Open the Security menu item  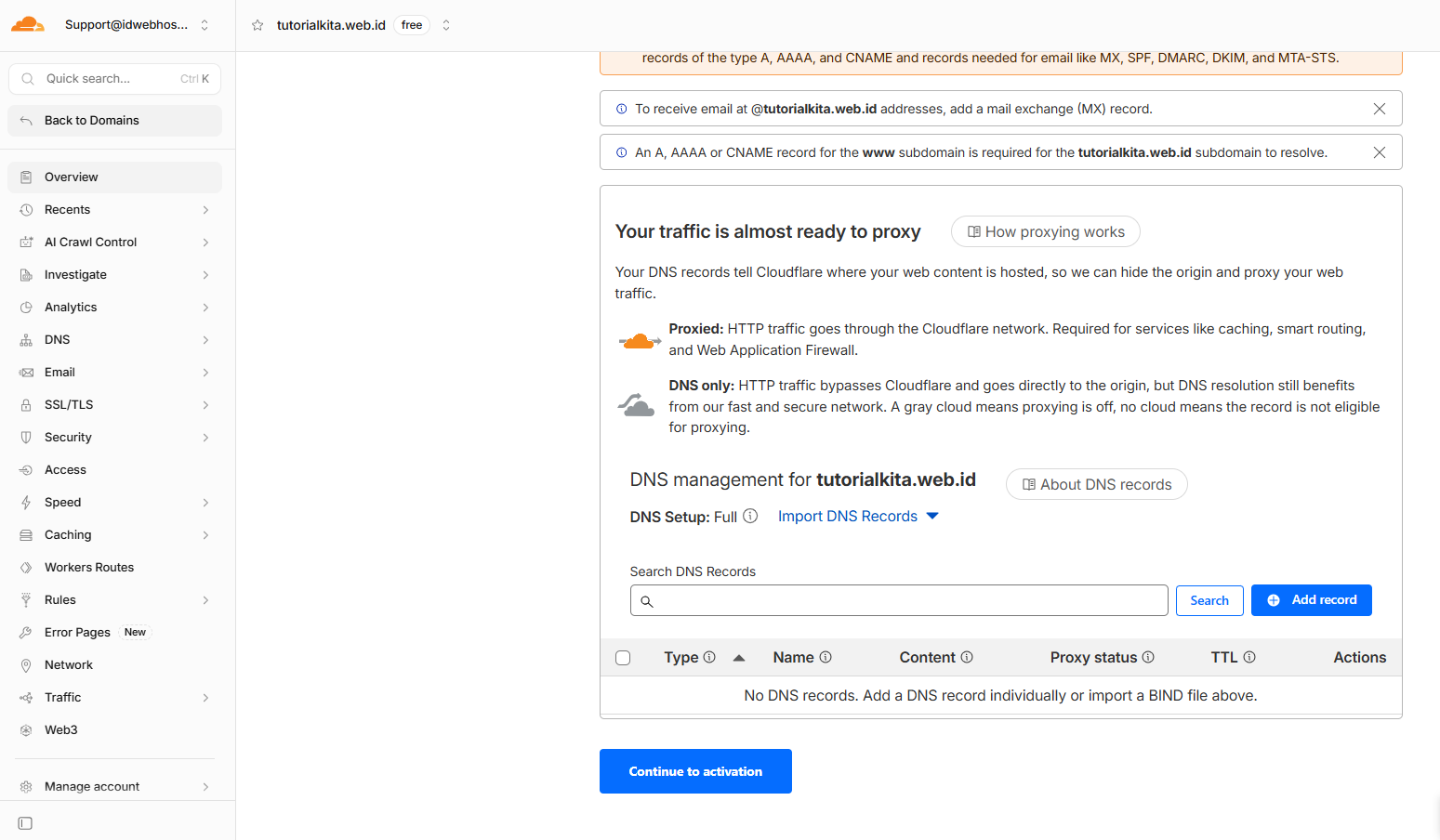click(114, 438)
